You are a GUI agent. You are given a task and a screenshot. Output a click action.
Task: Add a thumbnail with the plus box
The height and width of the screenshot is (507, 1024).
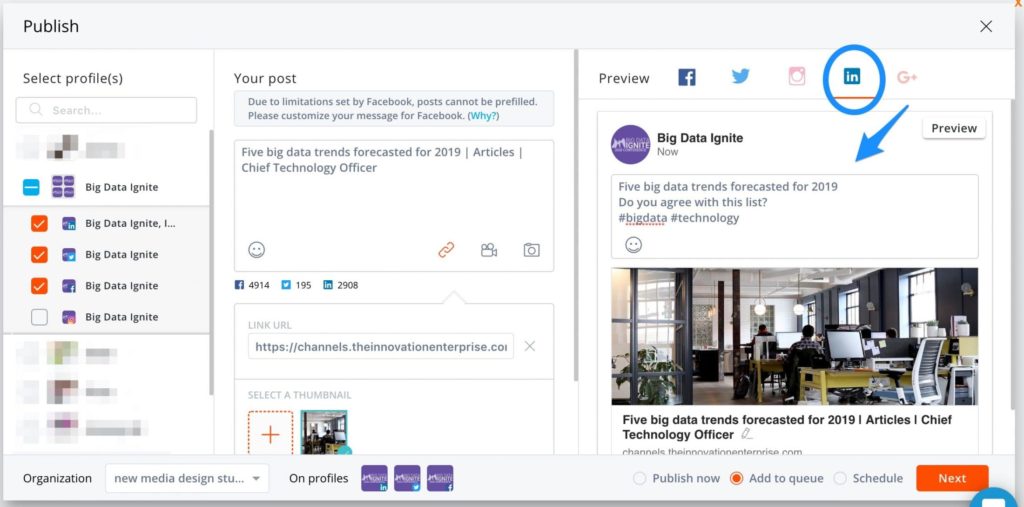(x=270, y=434)
